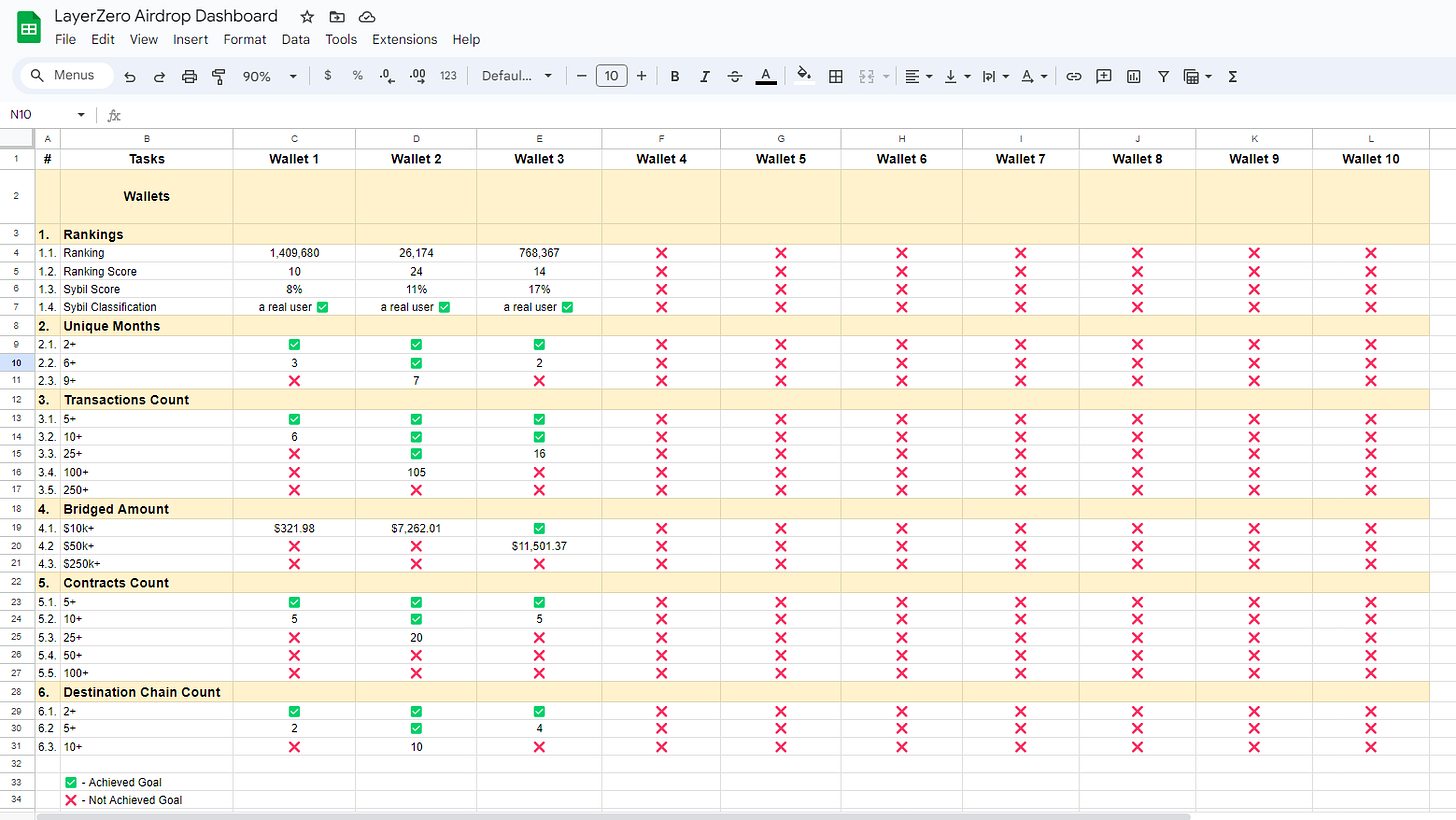Open the fill color bucket picker
Screen dimensions: 1456x820
click(804, 76)
